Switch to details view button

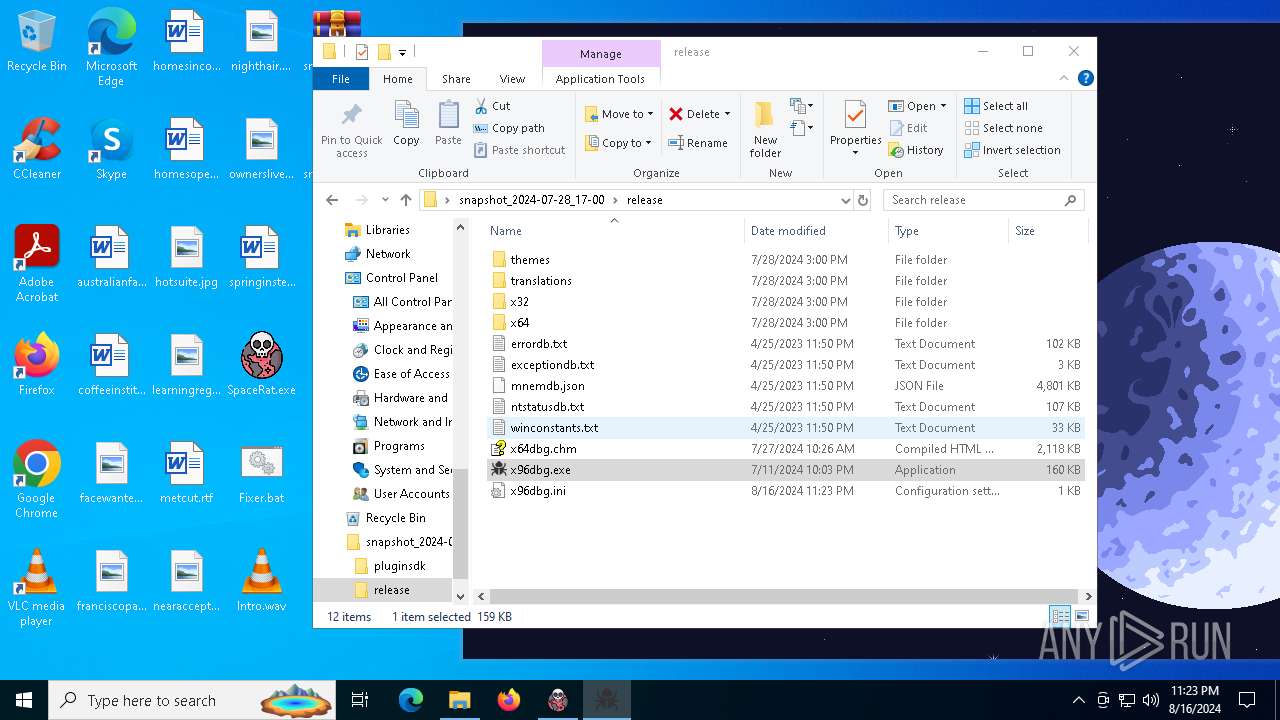point(1060,616)
